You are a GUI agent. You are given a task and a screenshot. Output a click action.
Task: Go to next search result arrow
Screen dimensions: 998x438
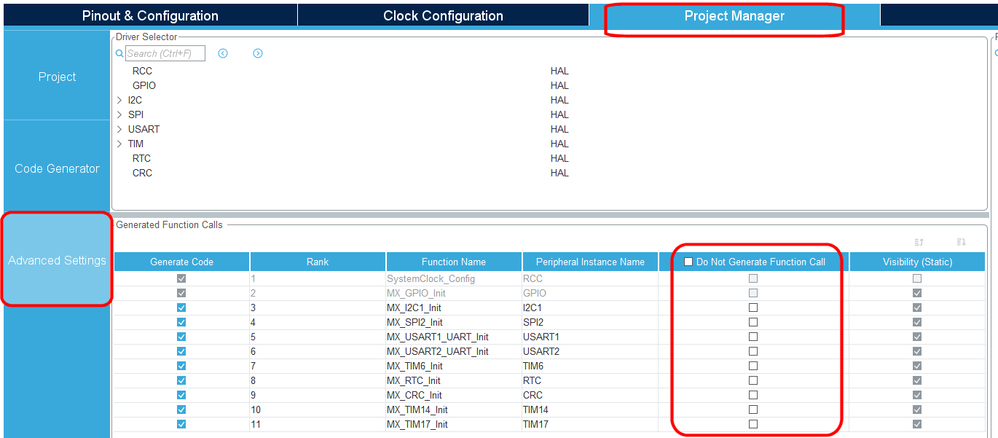[x=258, y=53]
